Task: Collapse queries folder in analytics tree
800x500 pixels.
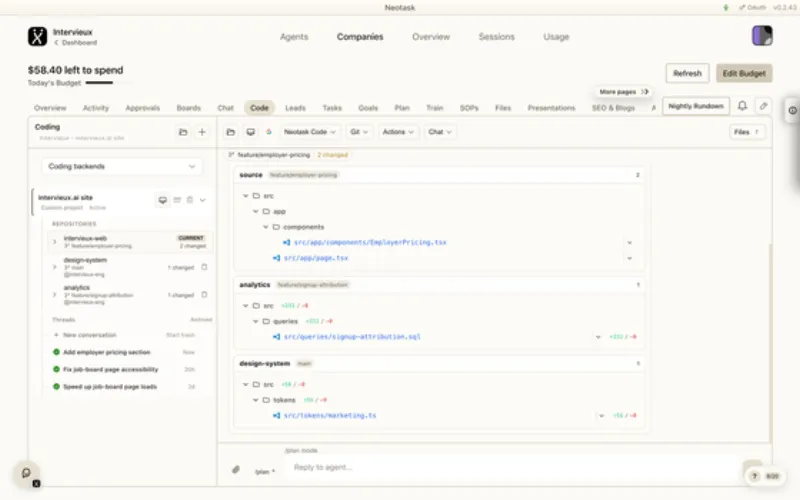Action: (256, 321)
